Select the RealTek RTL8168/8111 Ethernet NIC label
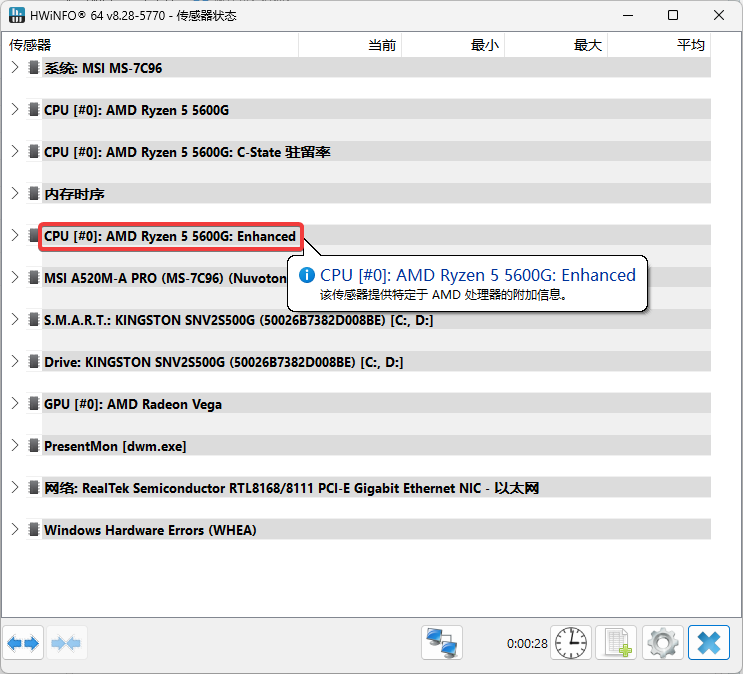The height and width of the screenshot is (674, 743). click(x=291, y=488)
